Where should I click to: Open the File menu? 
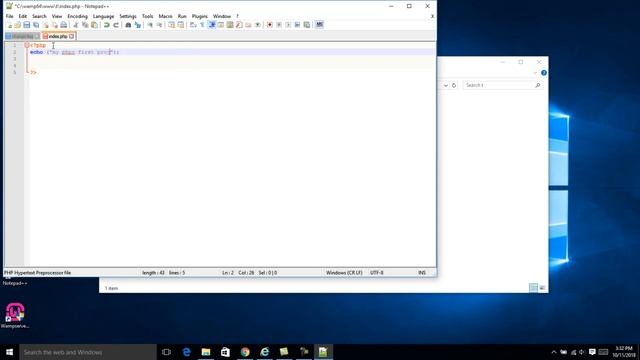tap(10, 16)
